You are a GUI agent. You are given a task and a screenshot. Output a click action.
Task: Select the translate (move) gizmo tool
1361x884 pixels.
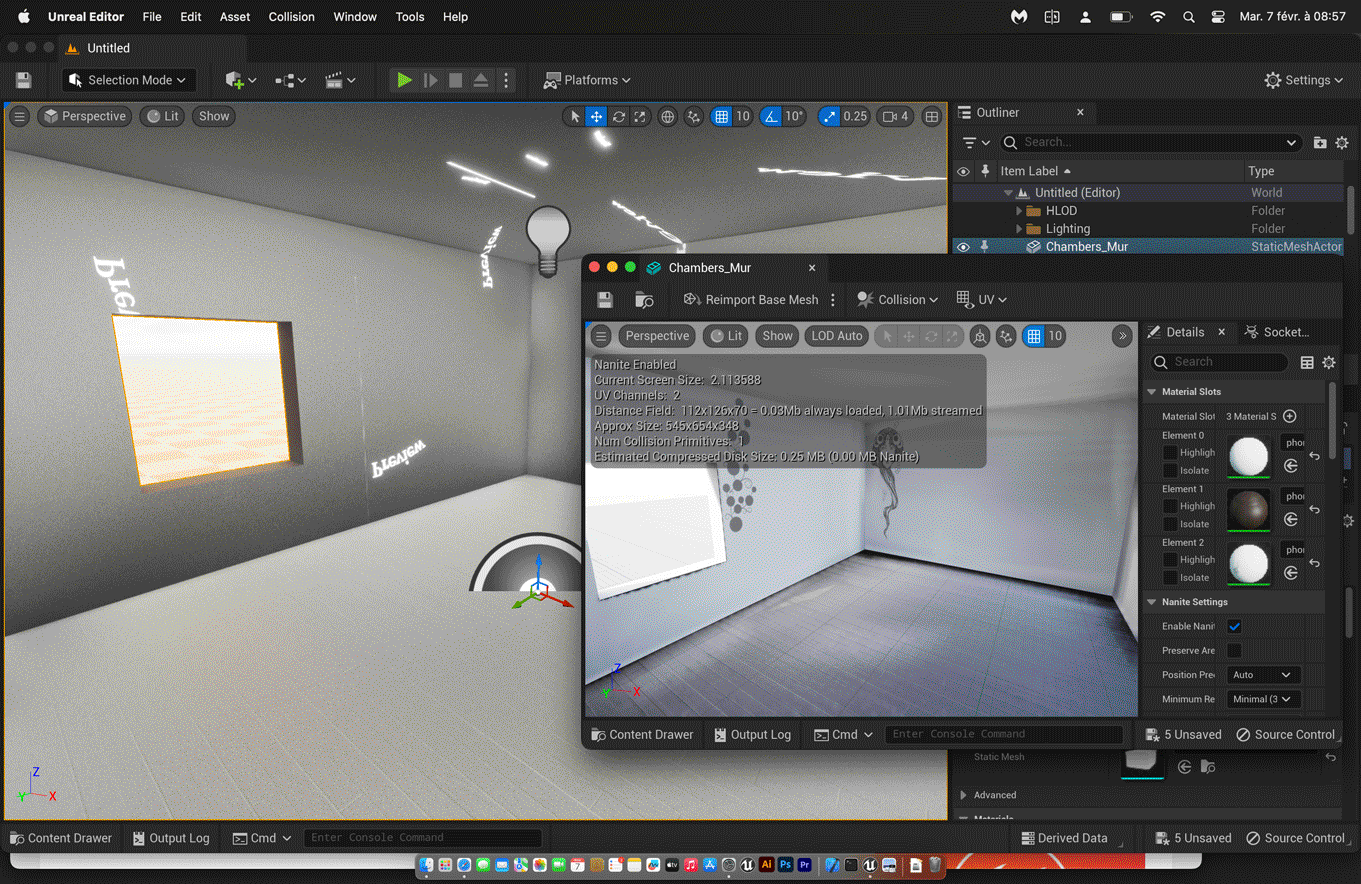(596, 116)
